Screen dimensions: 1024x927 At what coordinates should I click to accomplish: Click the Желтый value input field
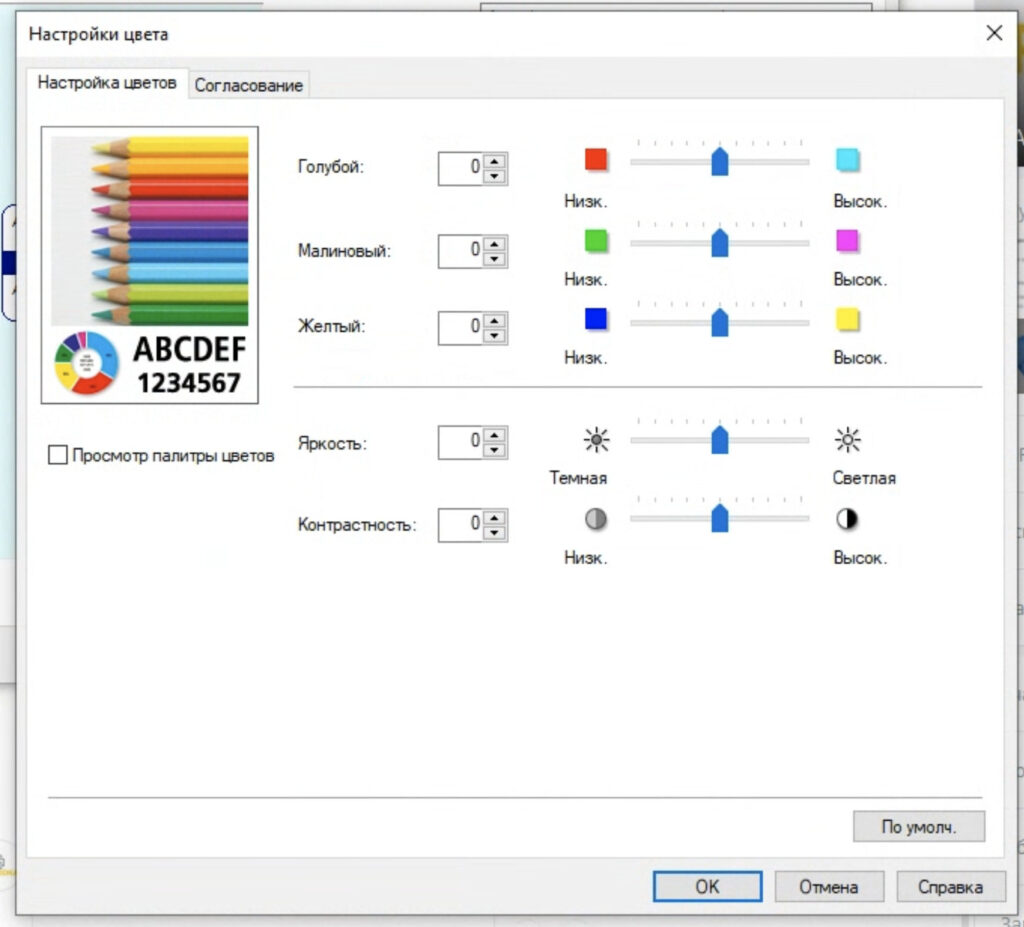pyautogui.click(x=461, y=328)
